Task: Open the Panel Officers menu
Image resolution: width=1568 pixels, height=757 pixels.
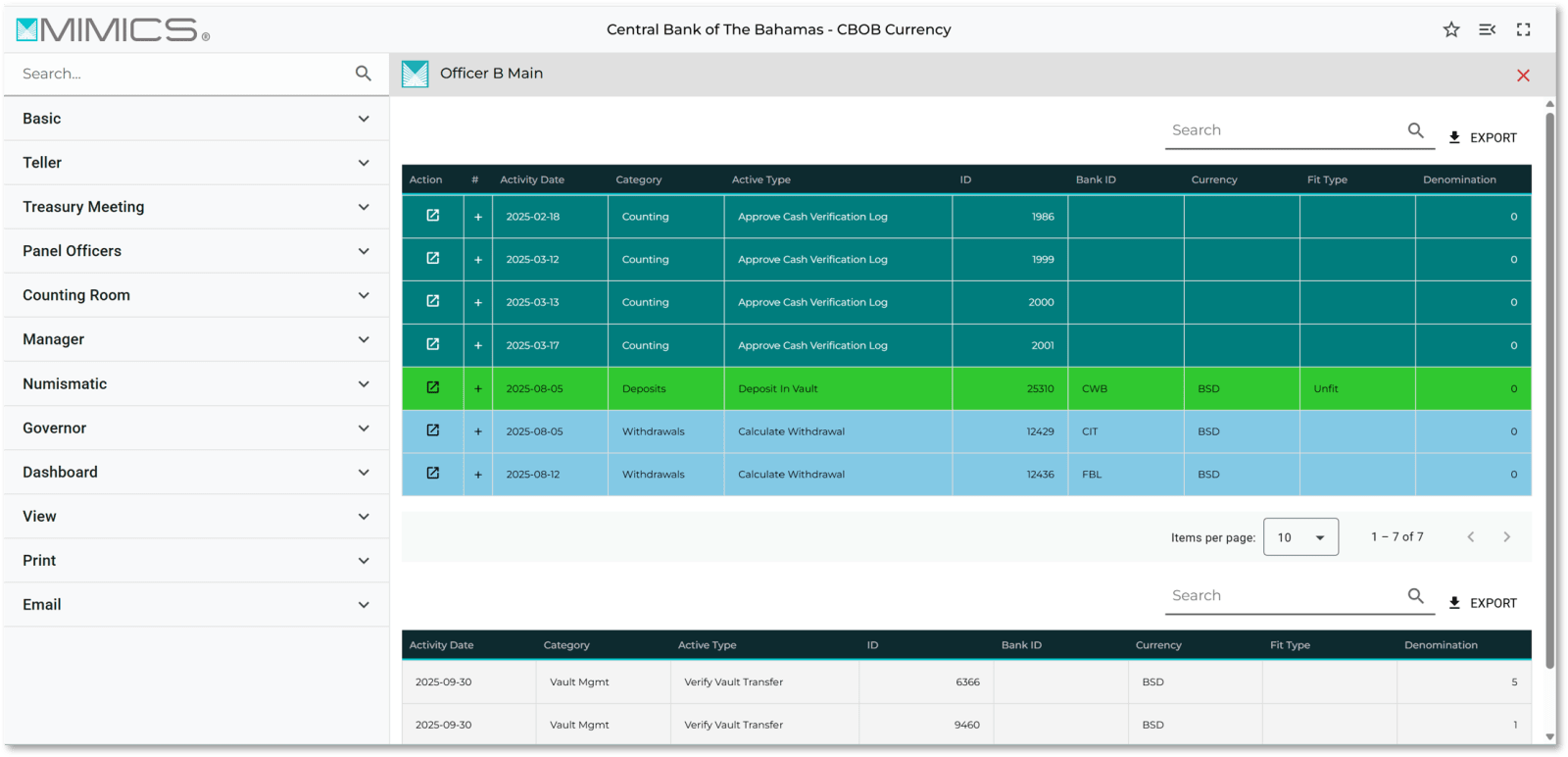Action: pyautogui.click(x=196, y=251)
